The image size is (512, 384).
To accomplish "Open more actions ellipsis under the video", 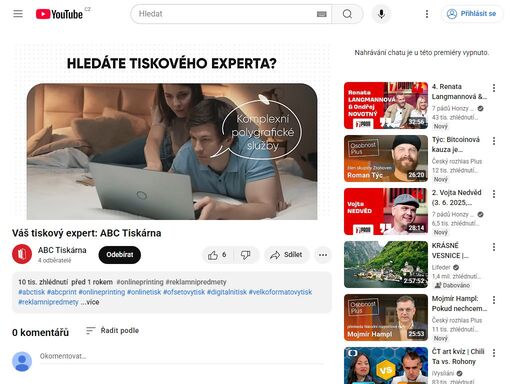I will pyautogui.click(x=323, y=255).
